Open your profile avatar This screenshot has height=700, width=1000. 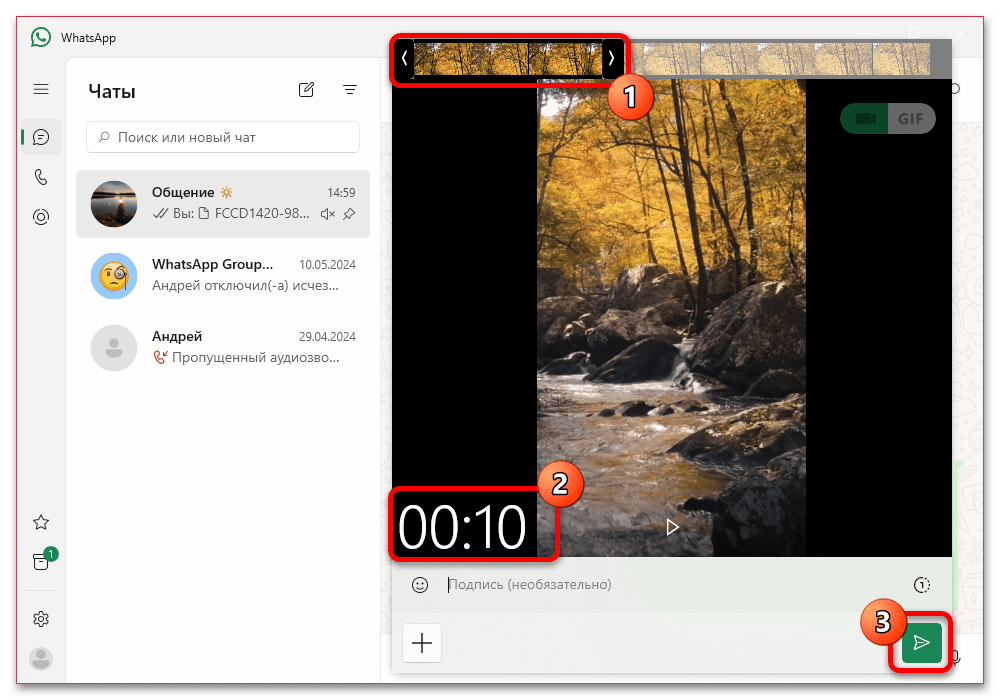(41, 659)
